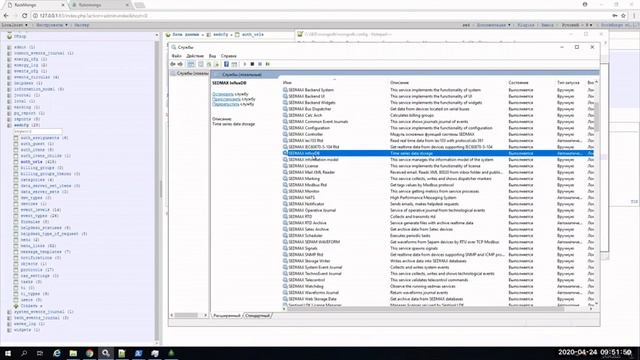Select the SEDMAX Storage Writer service
The height and width of the screenshot is (360, 640).
click(x=438, y=261)
